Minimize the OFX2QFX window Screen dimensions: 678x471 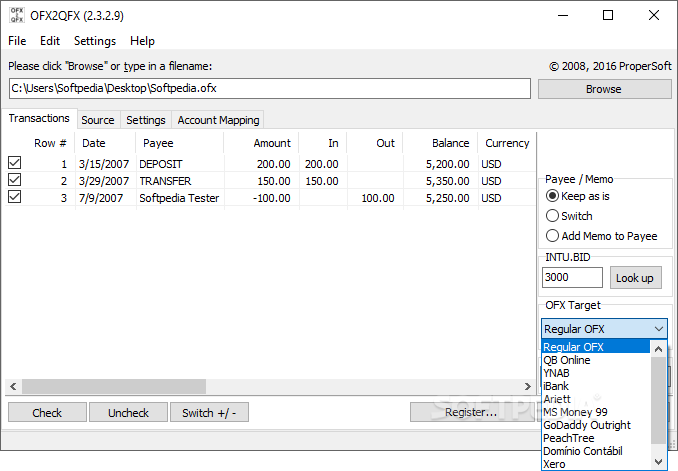[563, 16]
